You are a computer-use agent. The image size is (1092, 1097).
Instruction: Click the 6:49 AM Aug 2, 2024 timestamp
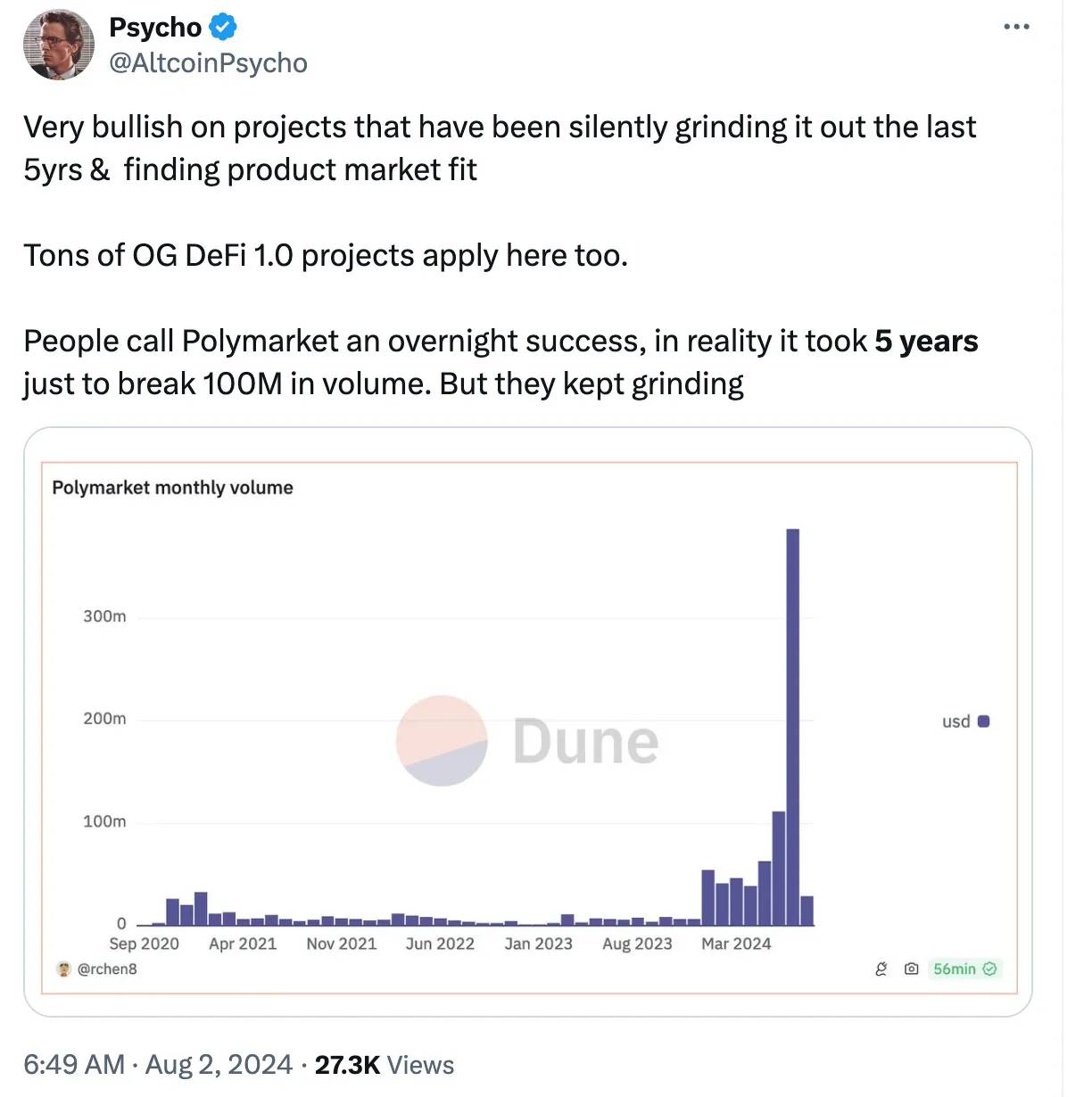tap(158, 1064)
